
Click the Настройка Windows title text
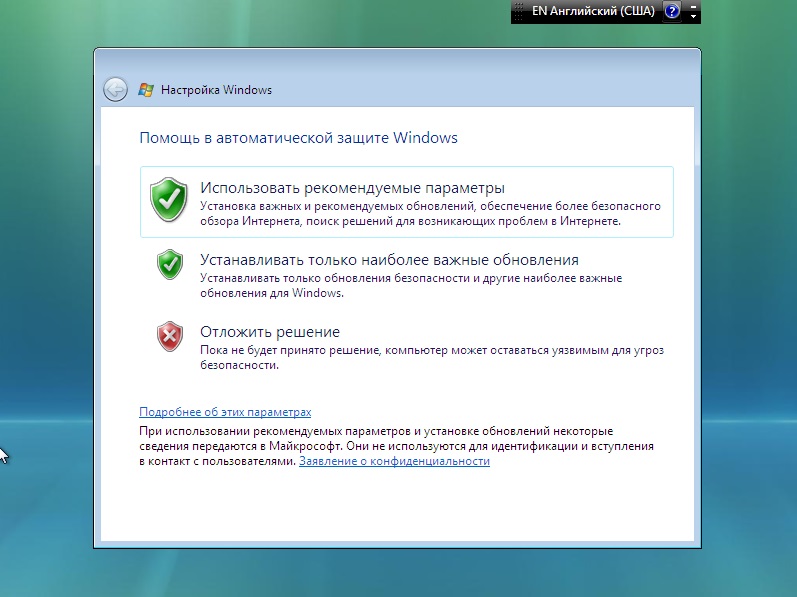pyautogui.click(x=217, y=90)
